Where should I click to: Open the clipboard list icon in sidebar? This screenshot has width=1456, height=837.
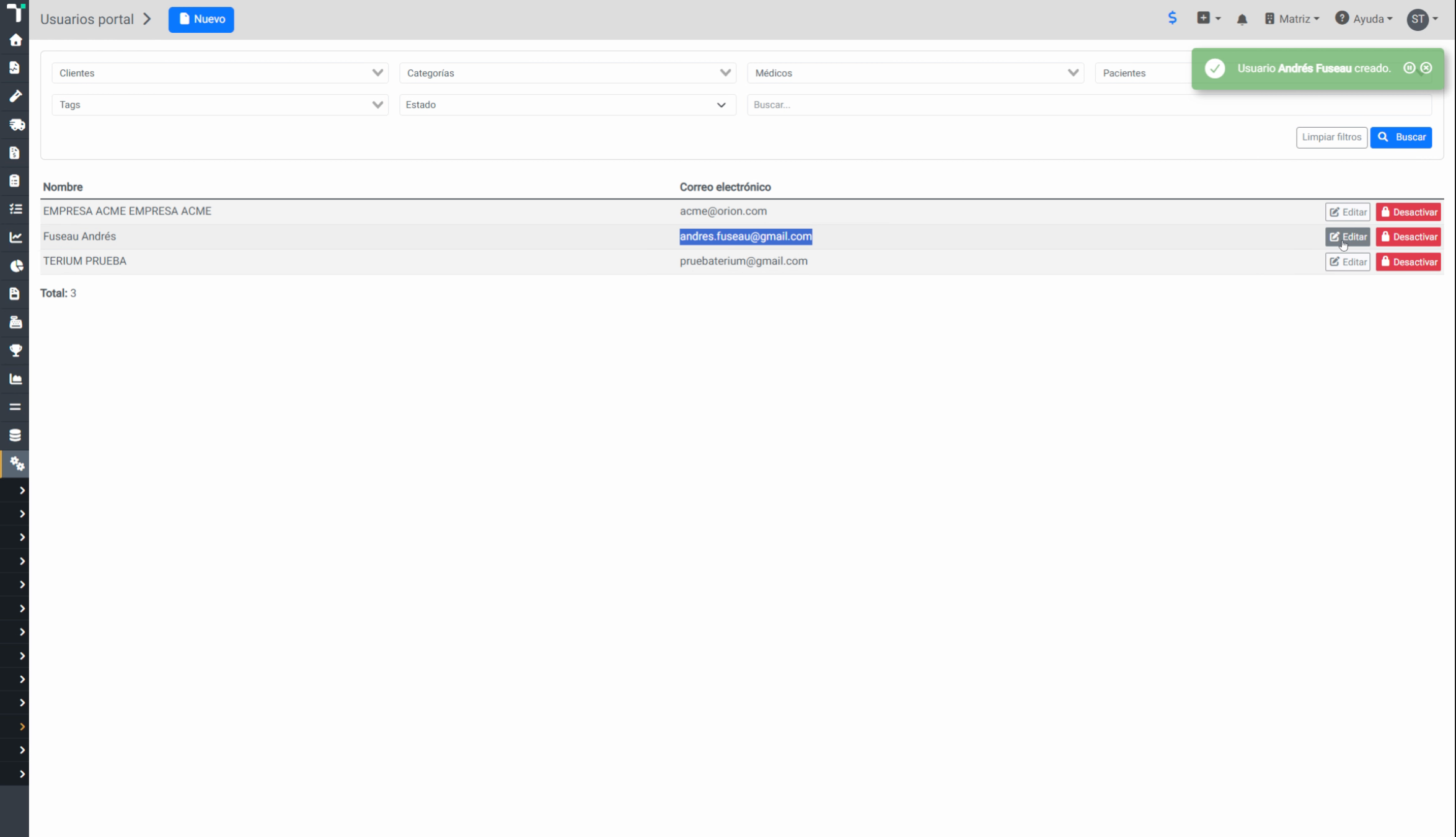(x=15, y=180)
